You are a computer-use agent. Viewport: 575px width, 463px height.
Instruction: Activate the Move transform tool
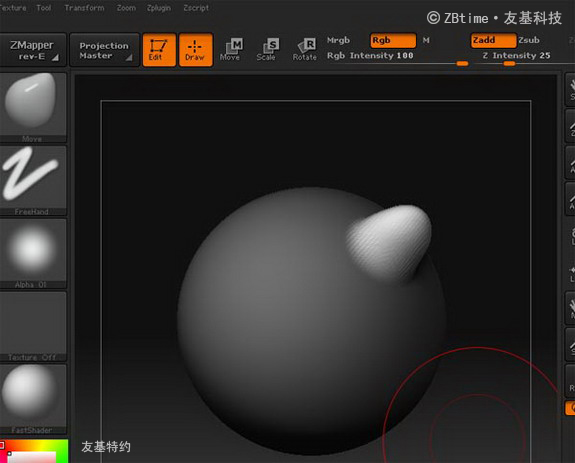[231, 50]
